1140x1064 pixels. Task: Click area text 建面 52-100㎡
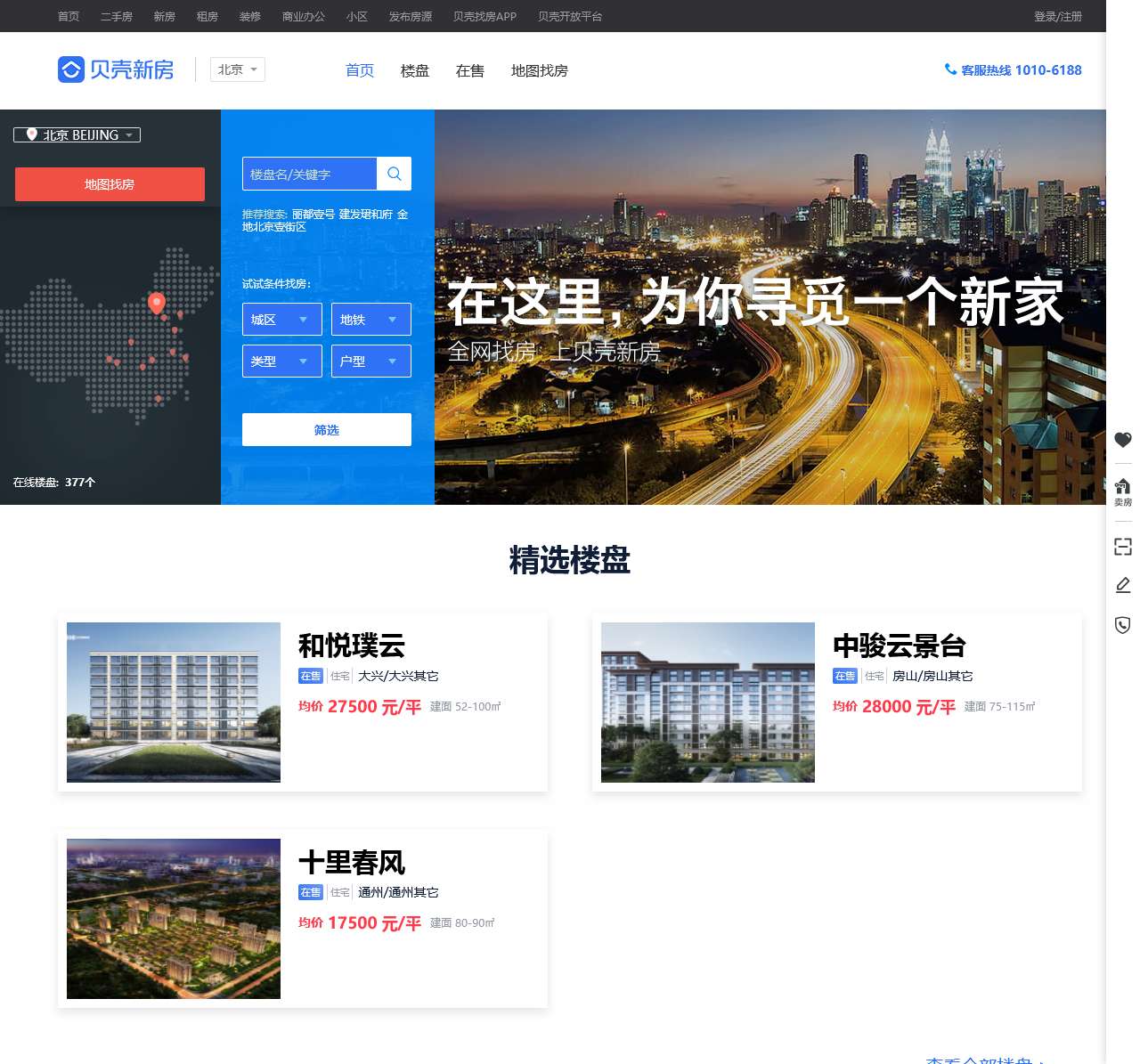point(466,706)
